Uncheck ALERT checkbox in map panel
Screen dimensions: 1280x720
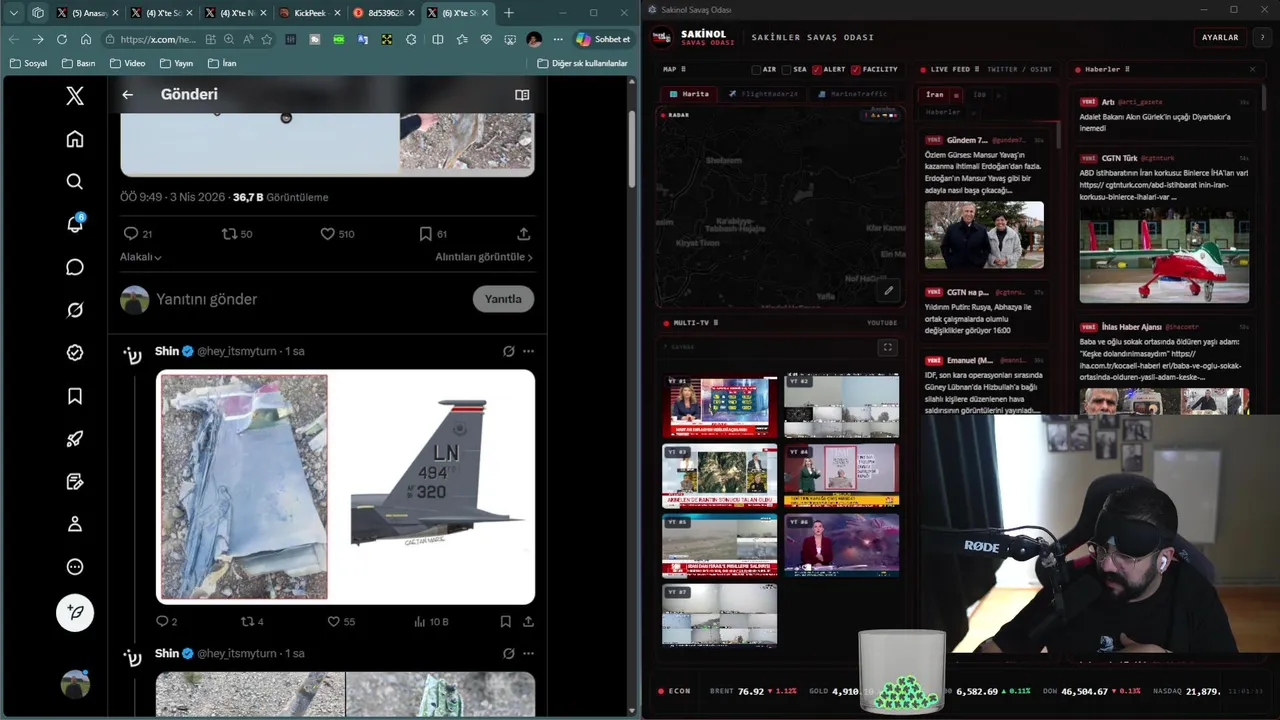[817, 70]
